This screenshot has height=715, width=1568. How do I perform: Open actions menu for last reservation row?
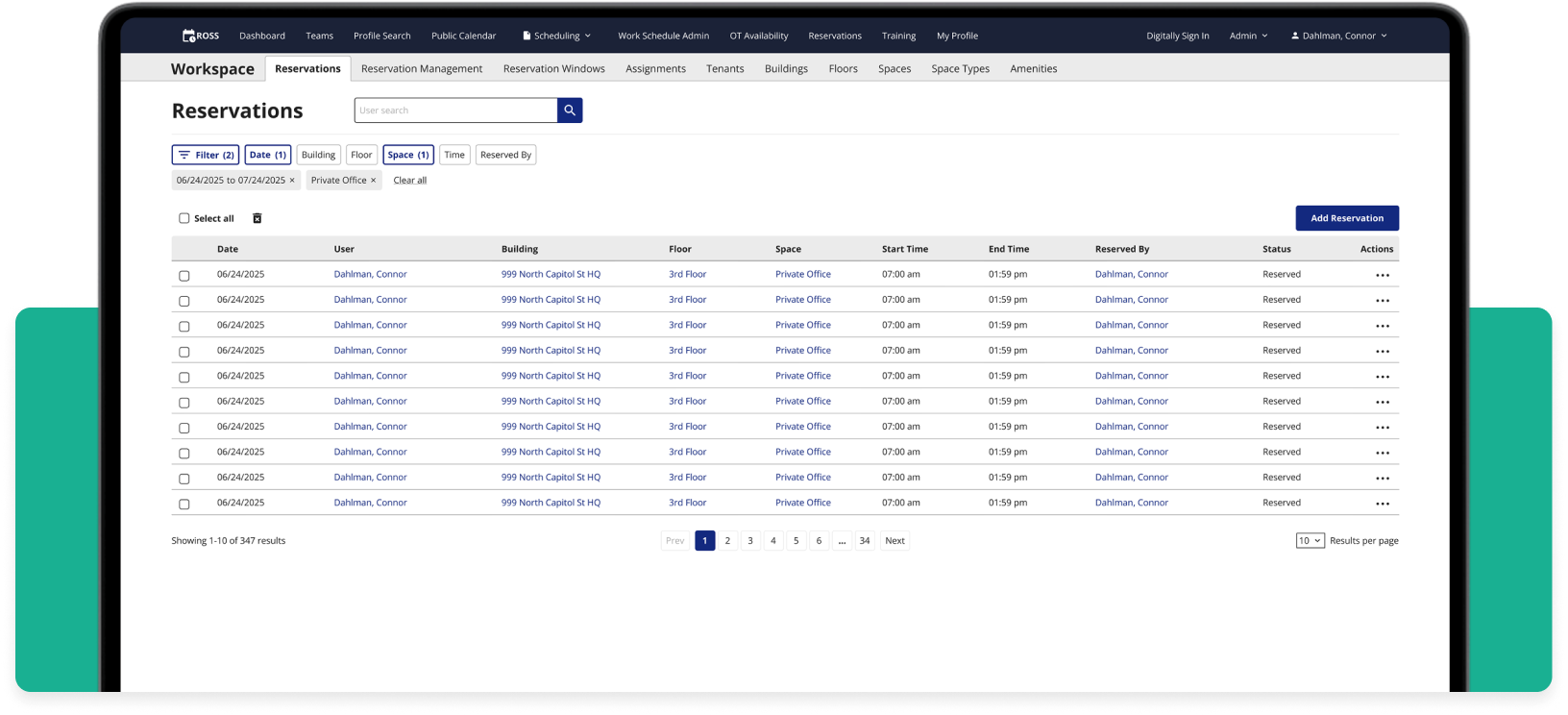(x=1382, y=504)
